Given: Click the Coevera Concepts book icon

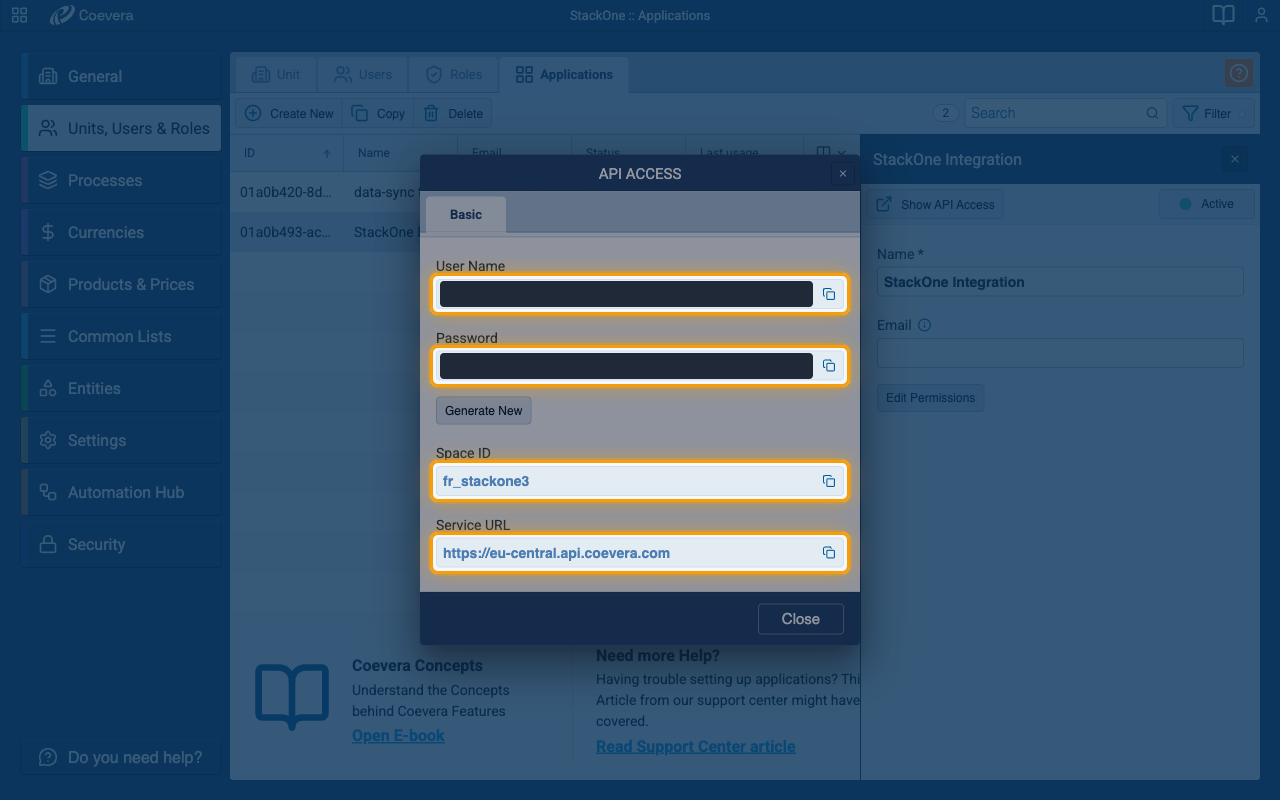Looking at the screenshot, I should 292,697.
